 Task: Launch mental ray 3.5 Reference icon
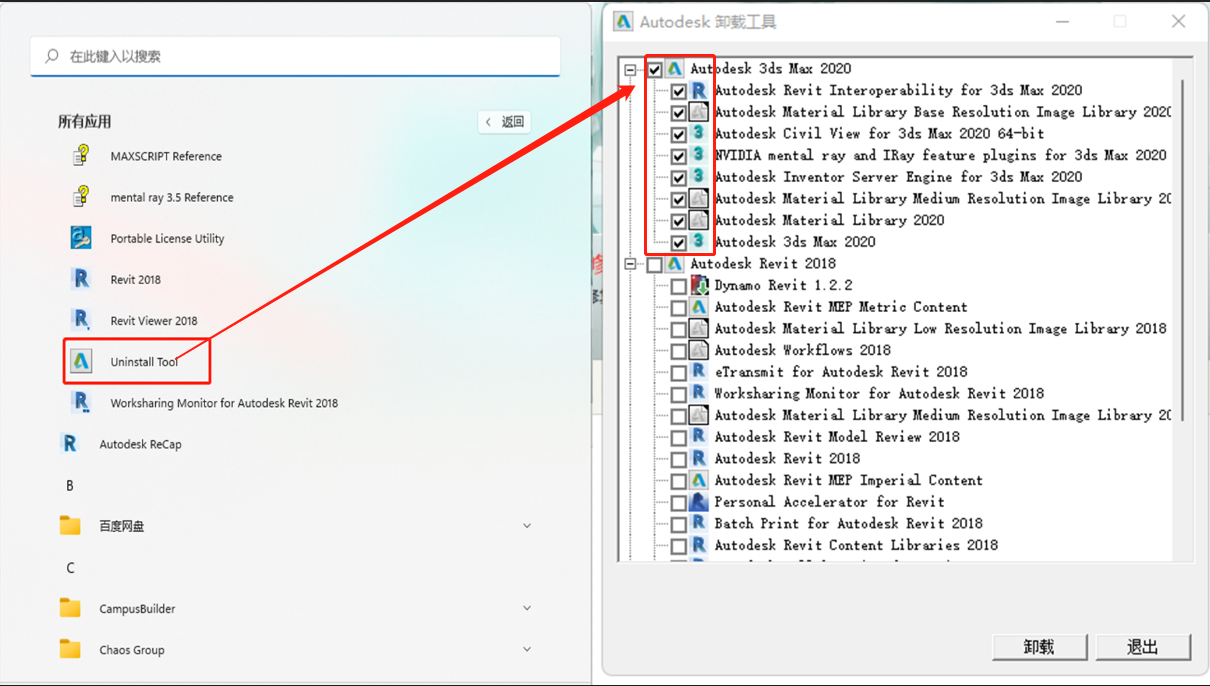[x=81, y=197]
